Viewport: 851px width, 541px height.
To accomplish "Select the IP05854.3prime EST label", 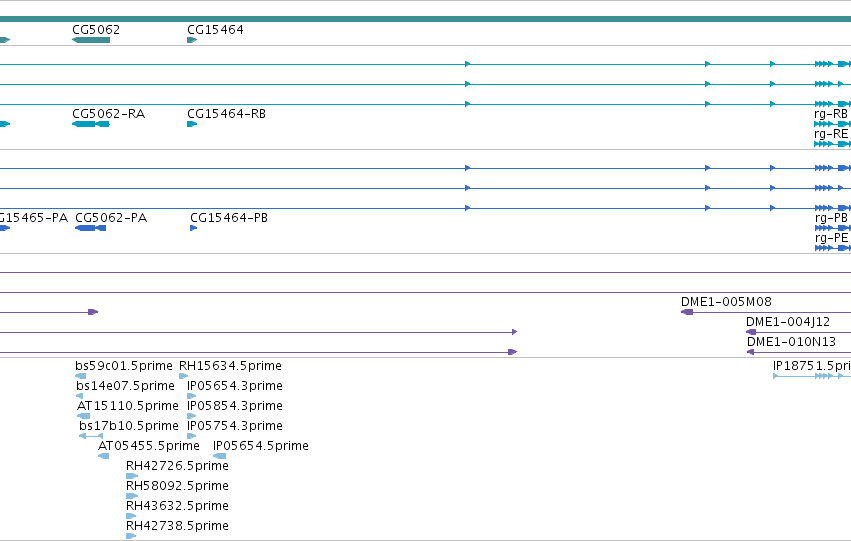I will tap(234, 406).
